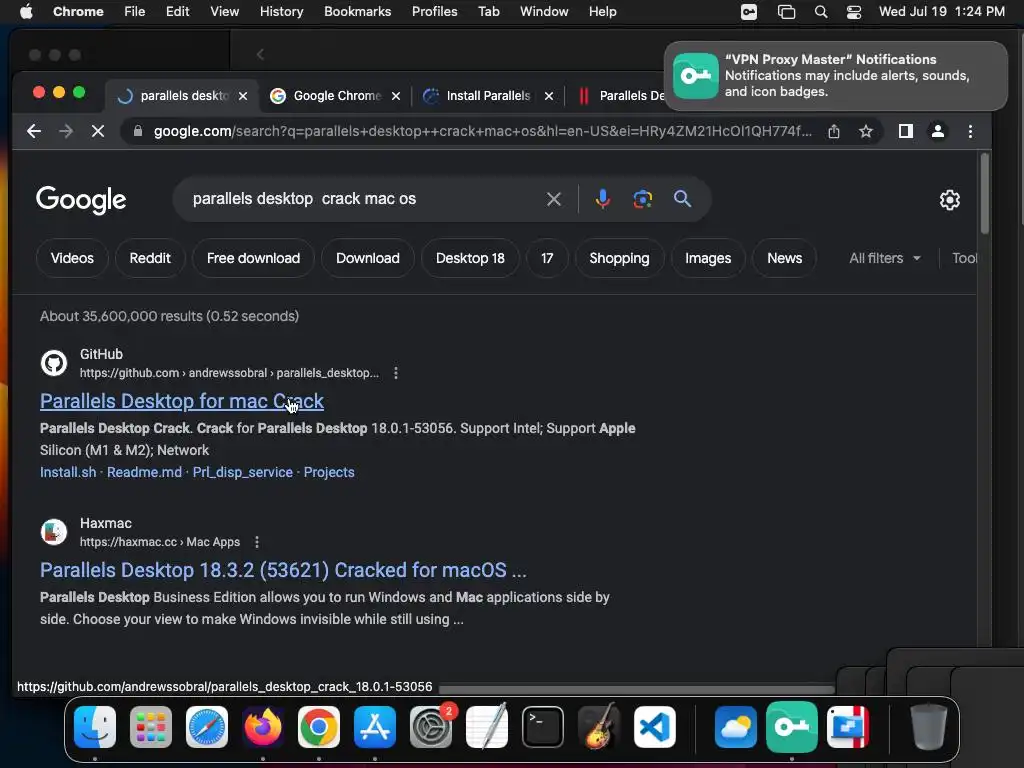
Task: Filter results by Videos
Action: (72, 258)
